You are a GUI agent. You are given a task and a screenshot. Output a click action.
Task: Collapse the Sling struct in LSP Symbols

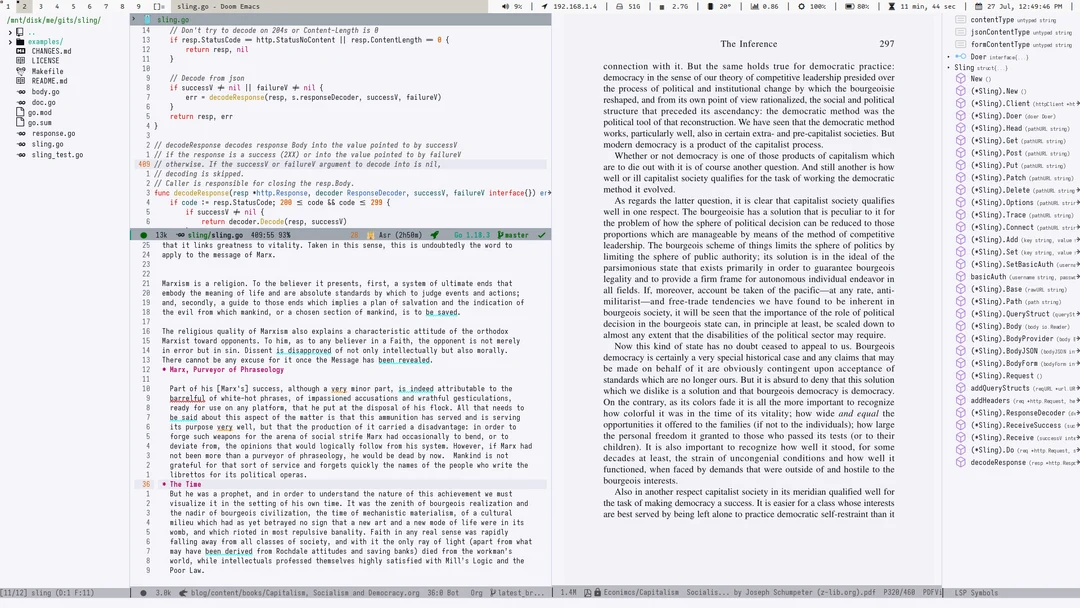[x=950, y=69]
